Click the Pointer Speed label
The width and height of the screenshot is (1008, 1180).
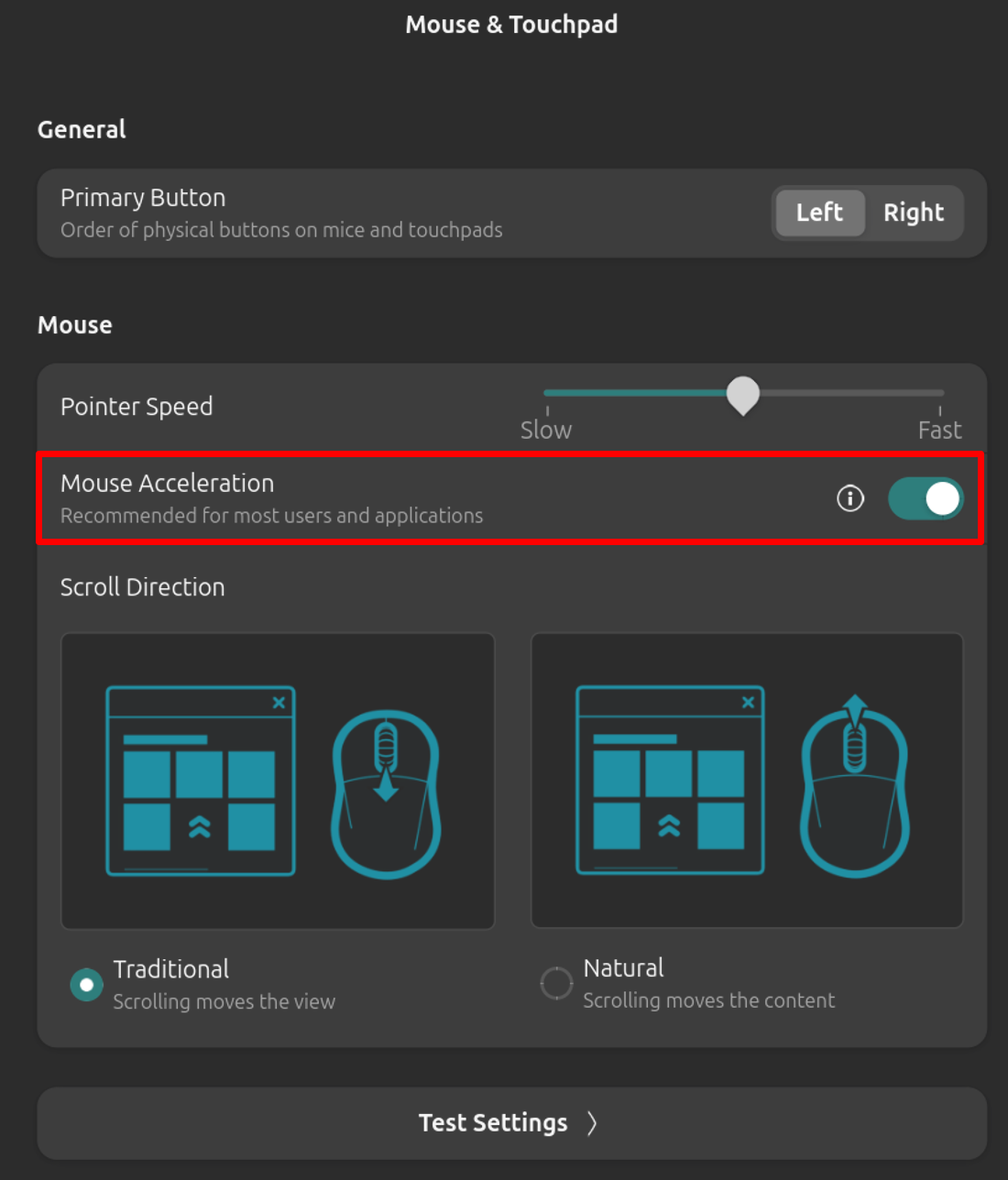point(137,407)
